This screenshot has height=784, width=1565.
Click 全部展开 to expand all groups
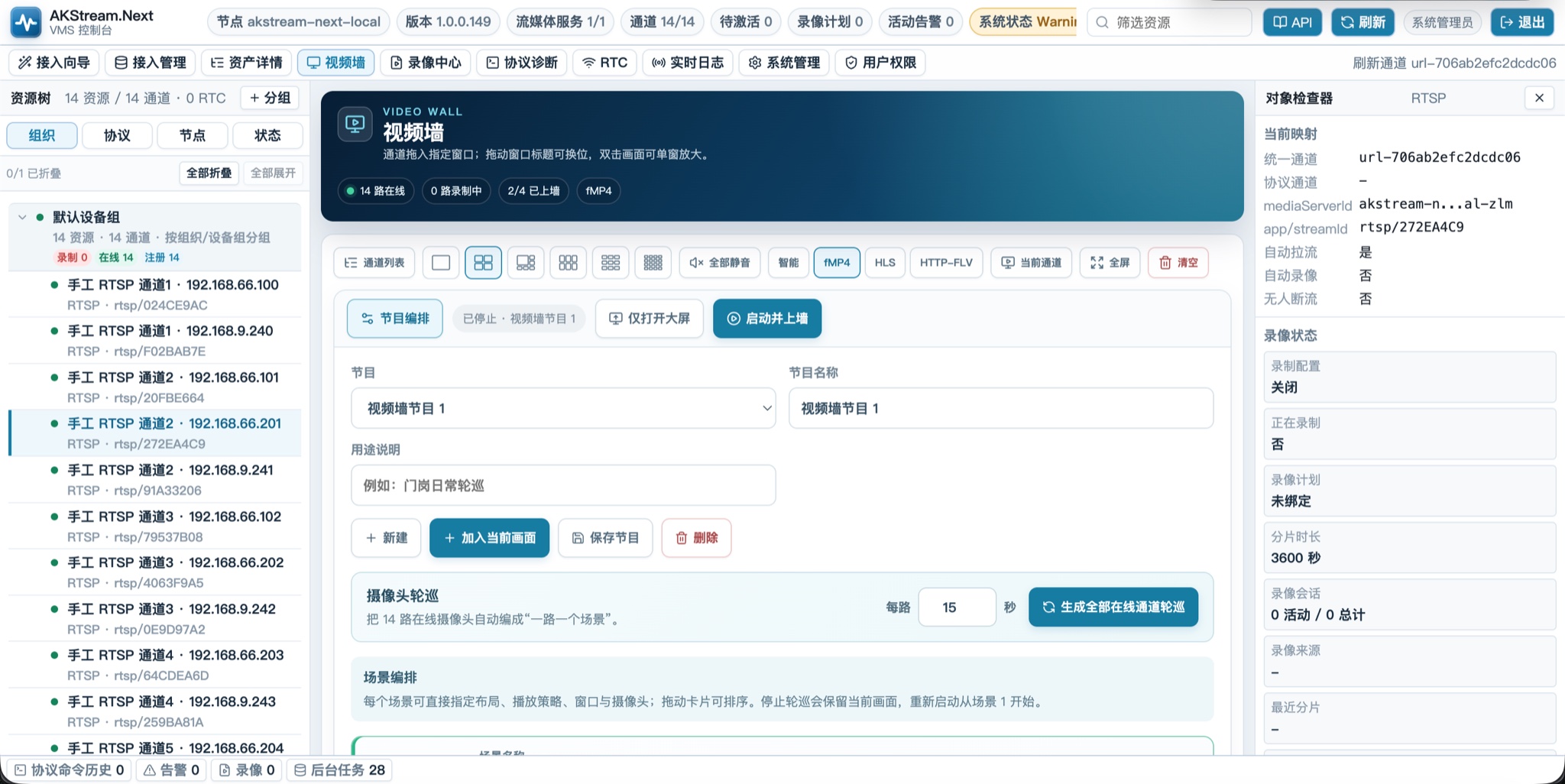click(273, 173)
